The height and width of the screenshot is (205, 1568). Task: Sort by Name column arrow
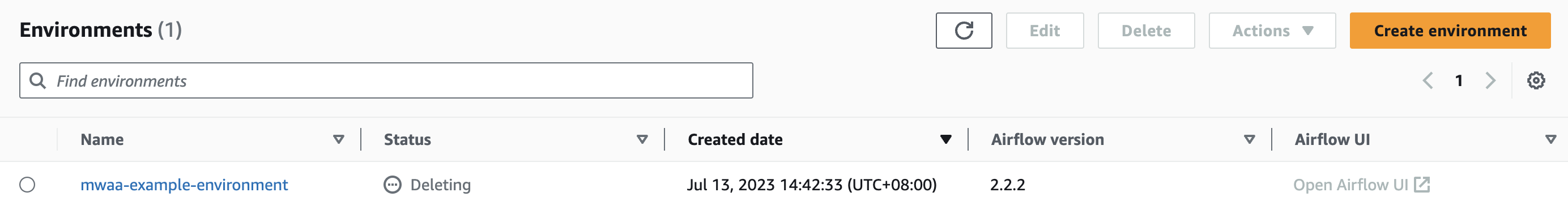pos(338,139)
